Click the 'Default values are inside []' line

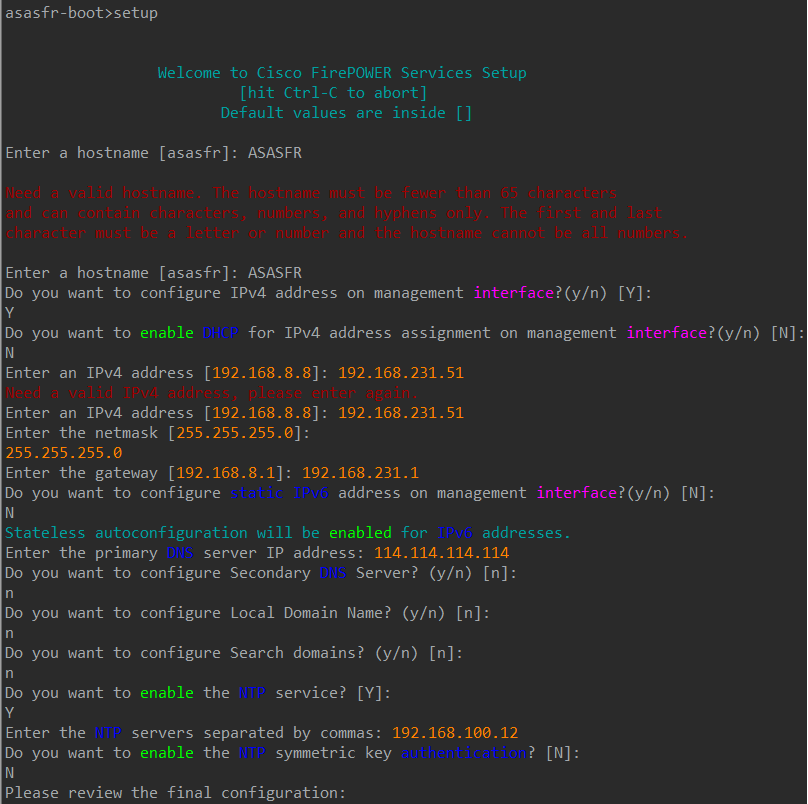(346, 113)
